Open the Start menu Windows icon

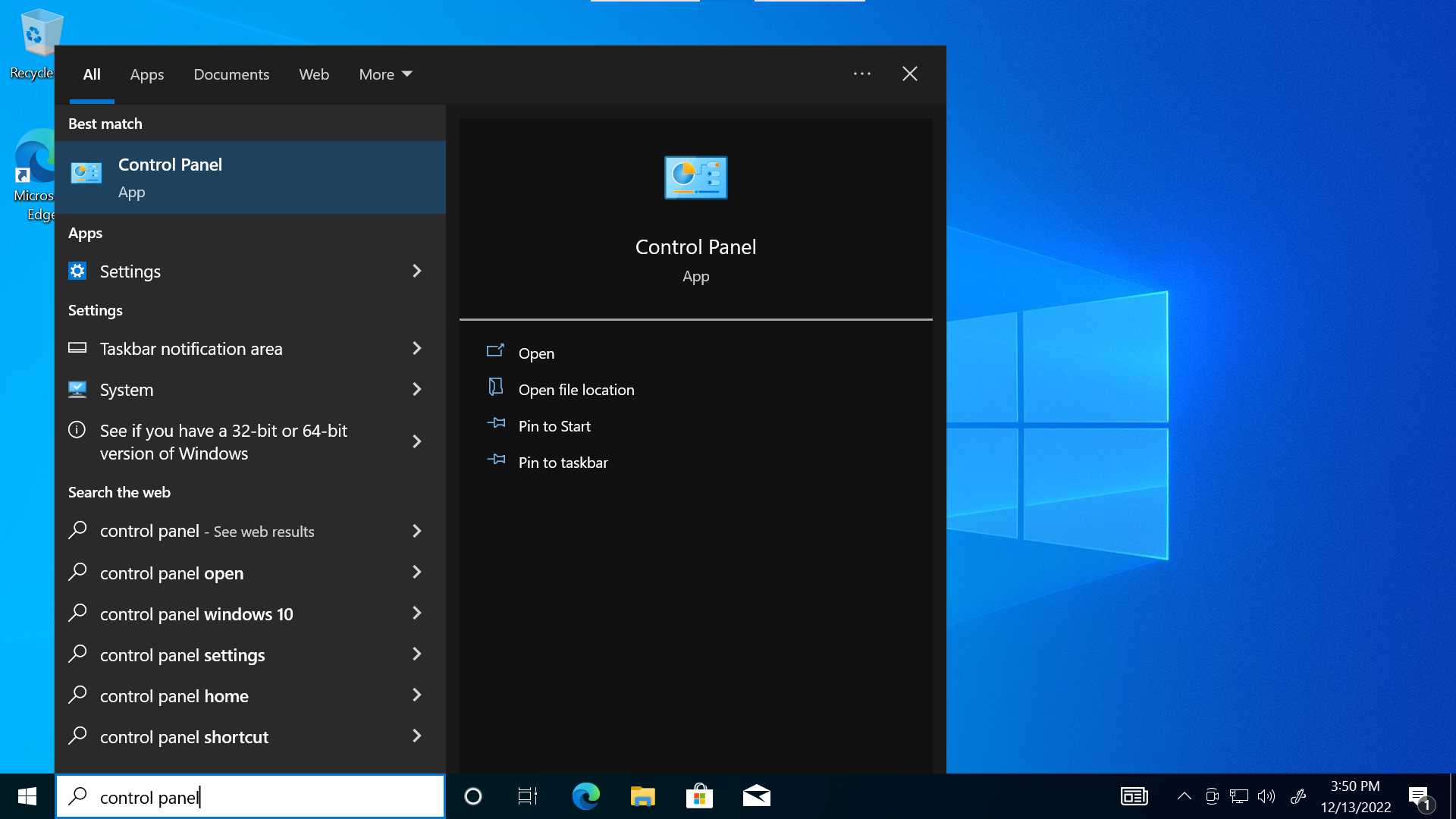click(x=27, y=796)
